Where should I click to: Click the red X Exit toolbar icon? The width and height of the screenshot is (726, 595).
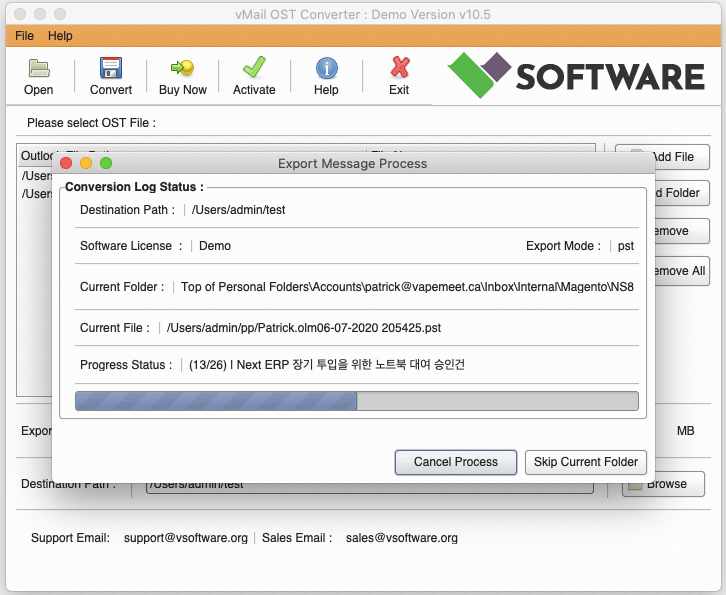pyautogui.click(x=399, y=69)
